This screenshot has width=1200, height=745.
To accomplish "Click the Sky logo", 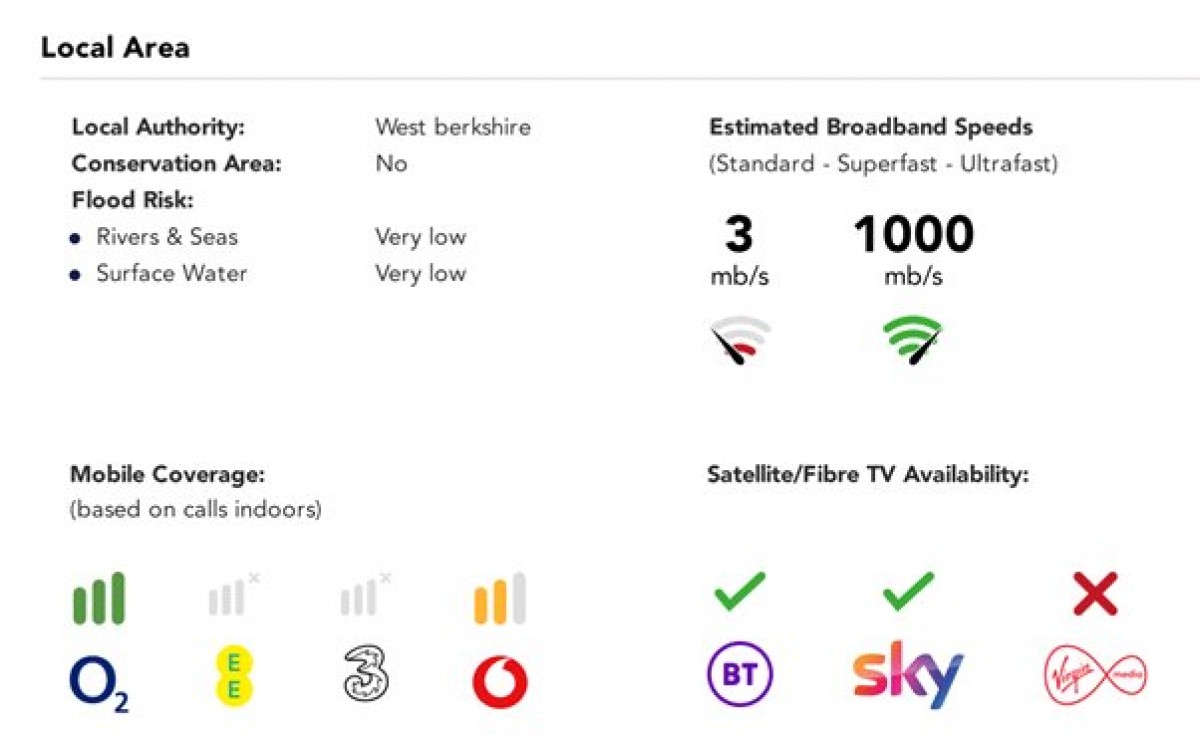I will click(908, 674).
